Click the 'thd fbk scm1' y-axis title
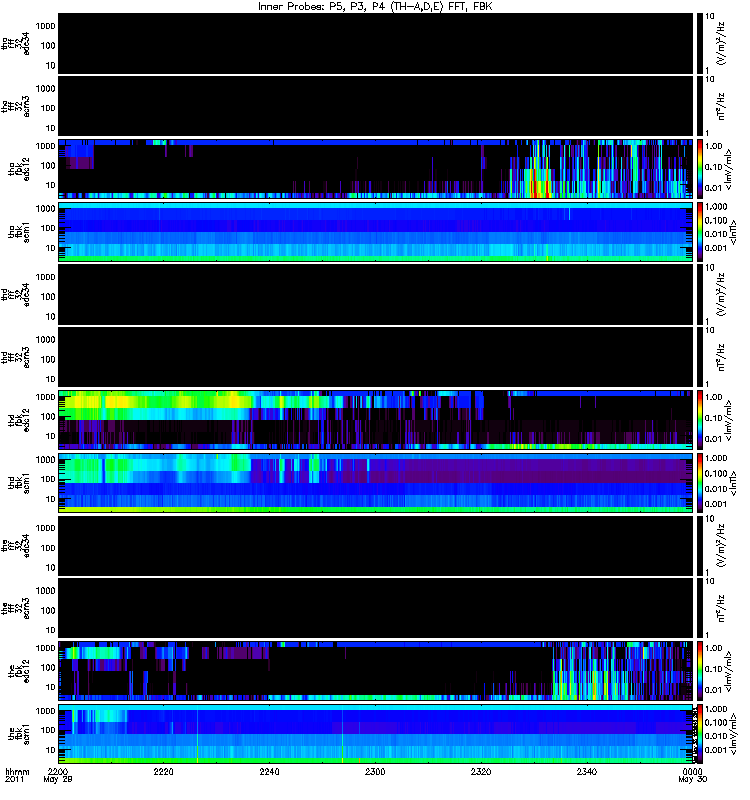 pyautogui.click(x=19, y=483)
